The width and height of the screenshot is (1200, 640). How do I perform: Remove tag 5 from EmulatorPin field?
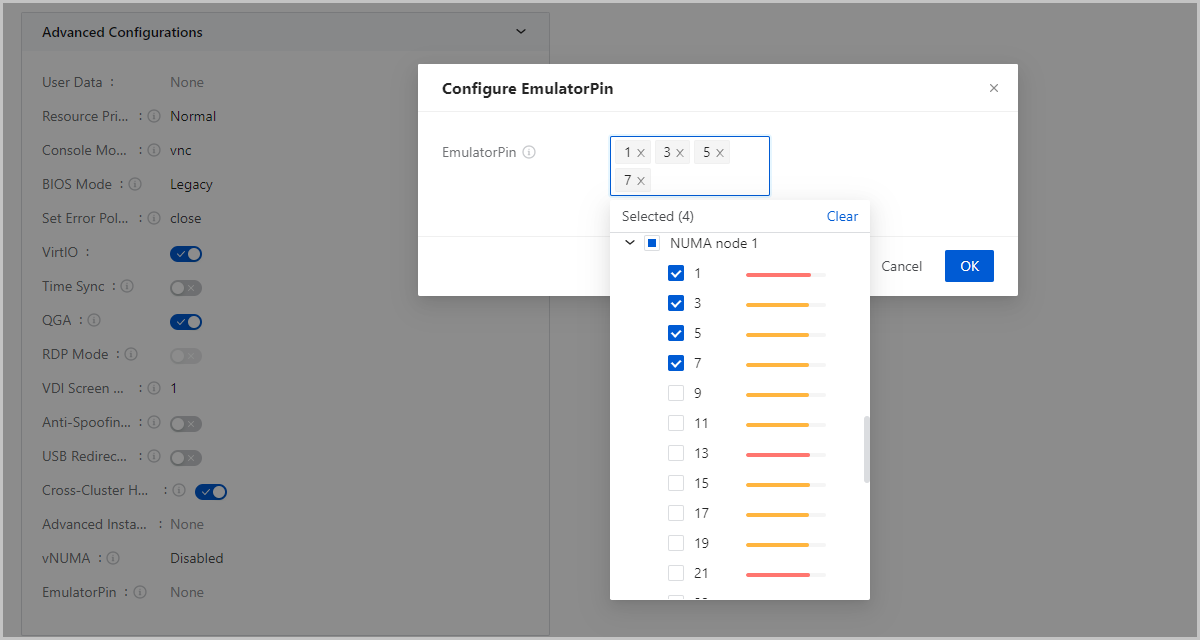(720, 153)
